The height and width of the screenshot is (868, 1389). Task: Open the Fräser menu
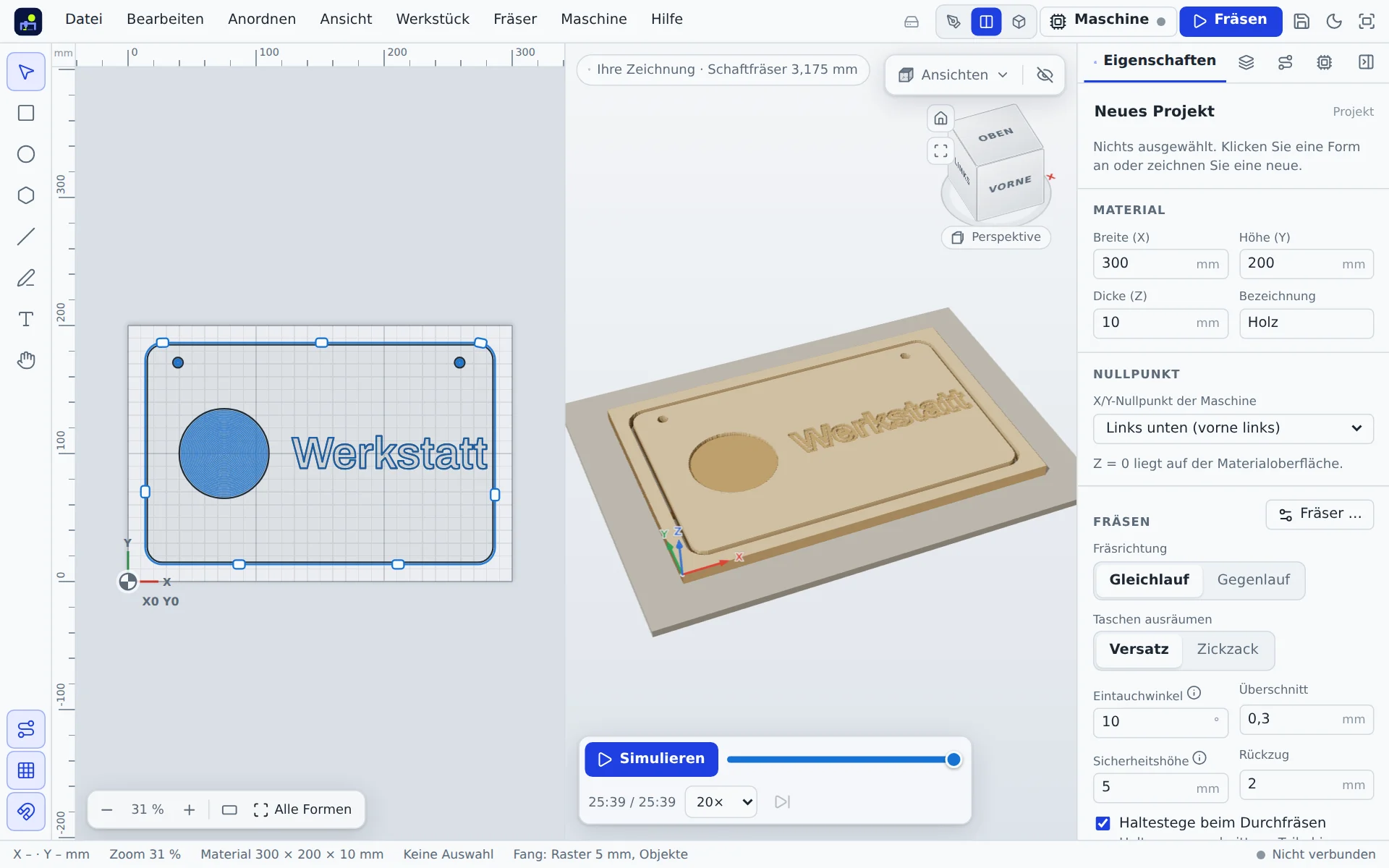515,20
